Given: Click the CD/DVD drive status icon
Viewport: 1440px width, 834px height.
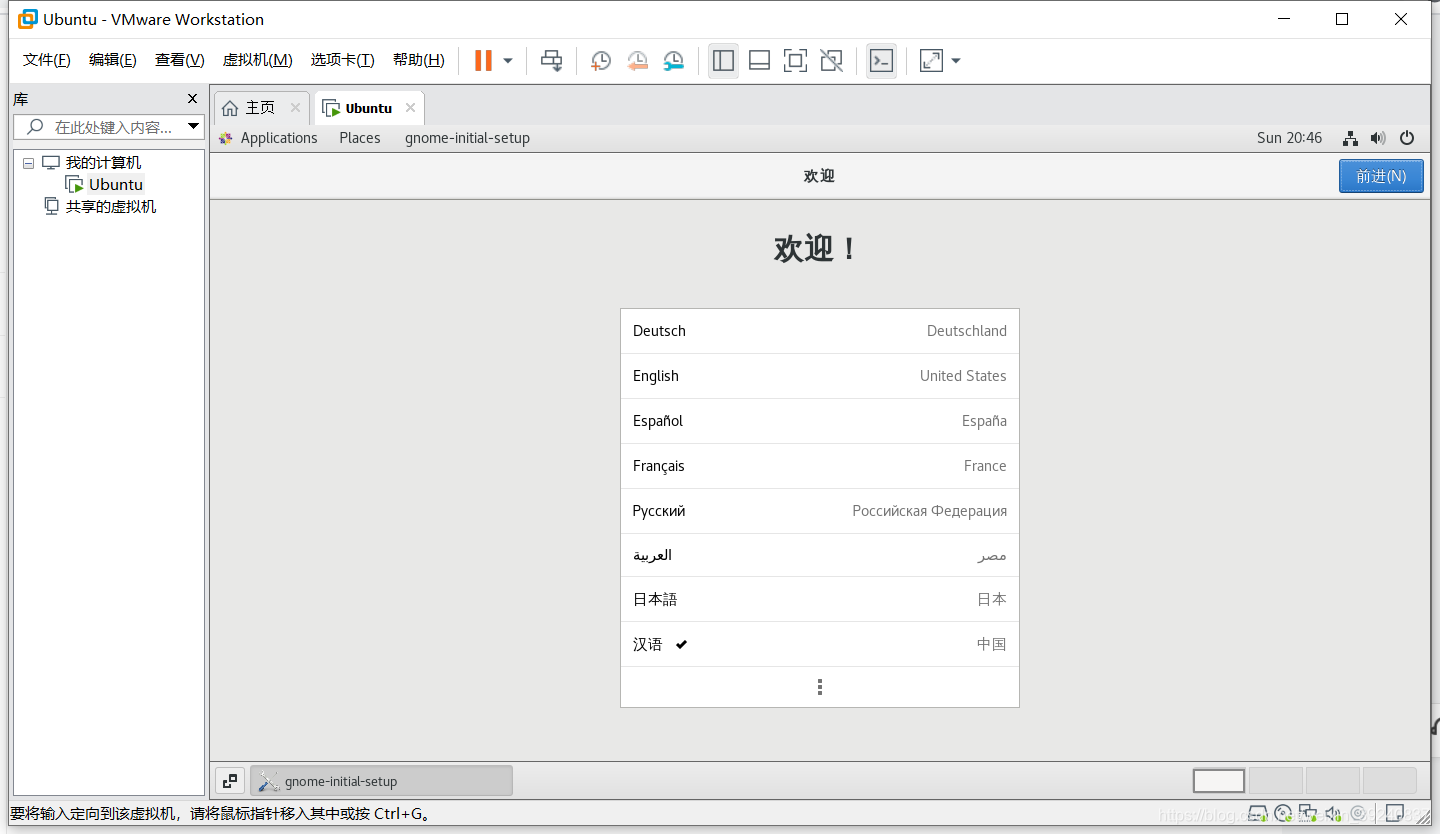Looking at the screenshot, I should 1283,813.
